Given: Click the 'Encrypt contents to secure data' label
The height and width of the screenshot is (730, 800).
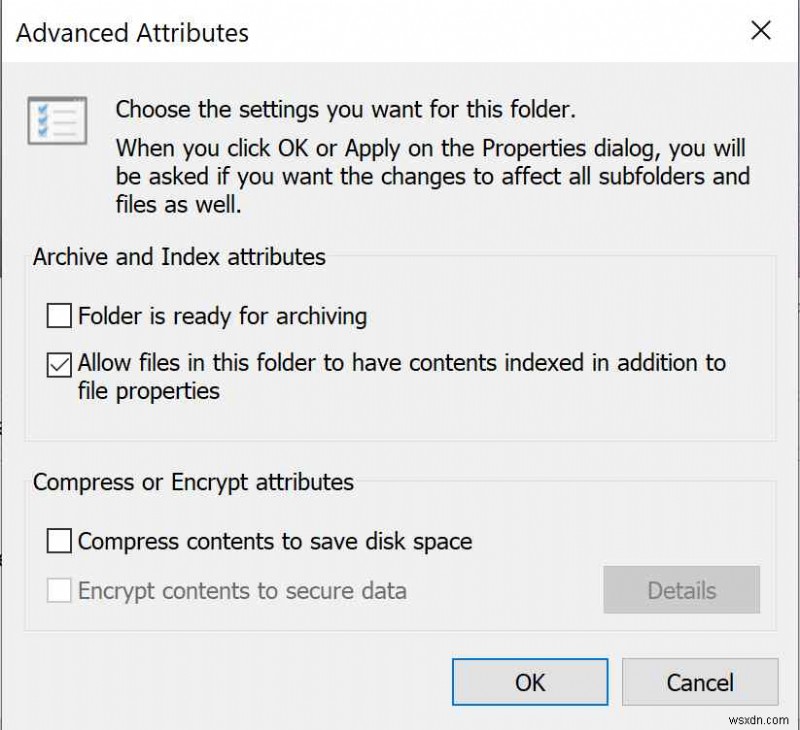Looking at the screenshot, I should click(241, 591).
